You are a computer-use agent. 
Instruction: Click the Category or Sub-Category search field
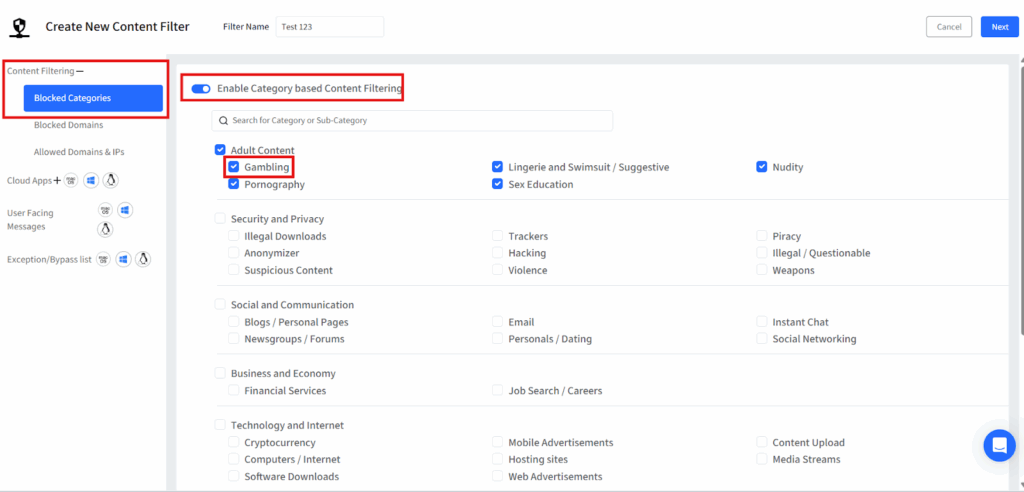pyautogui.click(x=412, y=121)
